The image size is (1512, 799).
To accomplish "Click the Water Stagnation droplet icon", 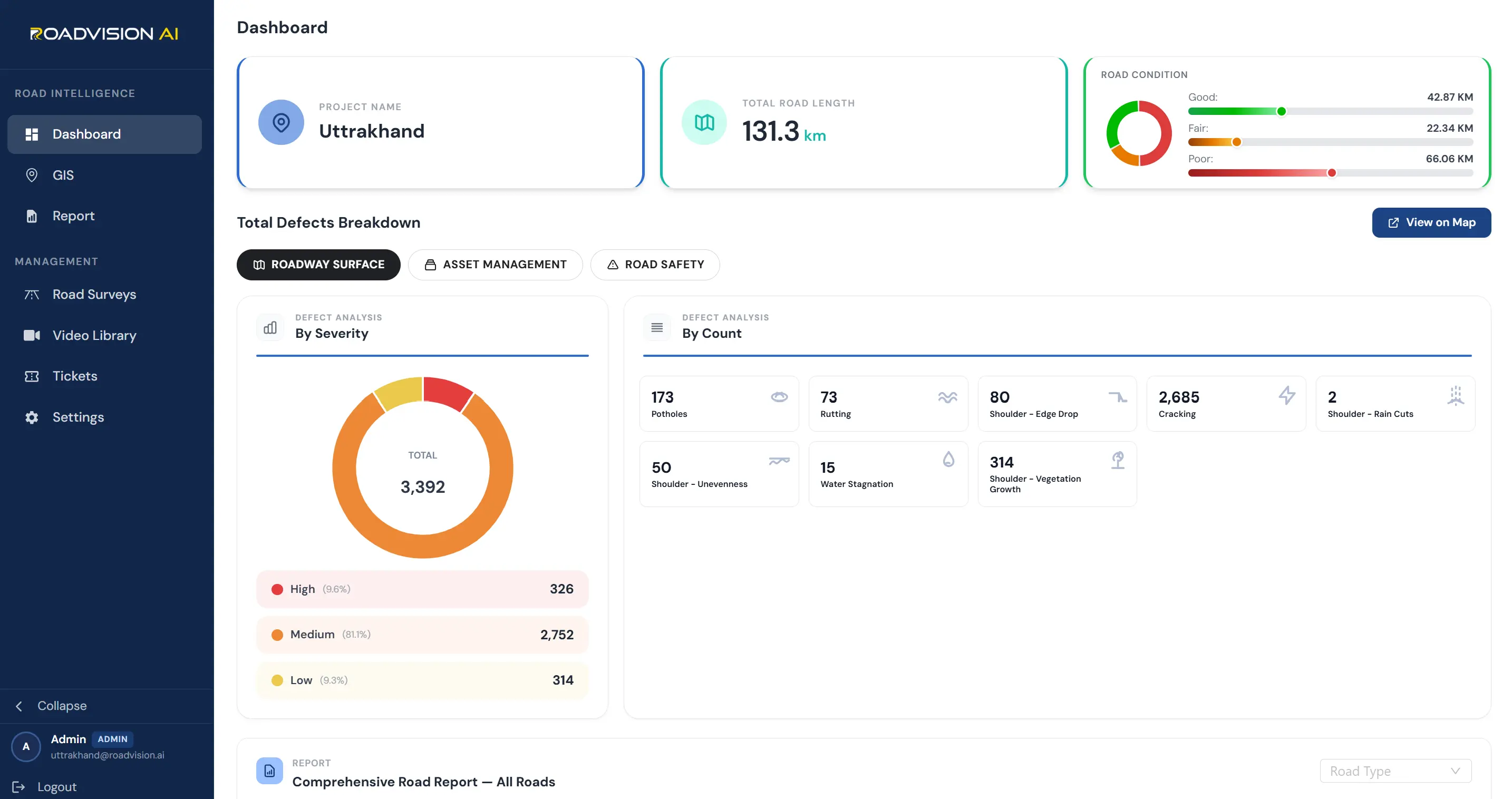I will click(948, 460).
